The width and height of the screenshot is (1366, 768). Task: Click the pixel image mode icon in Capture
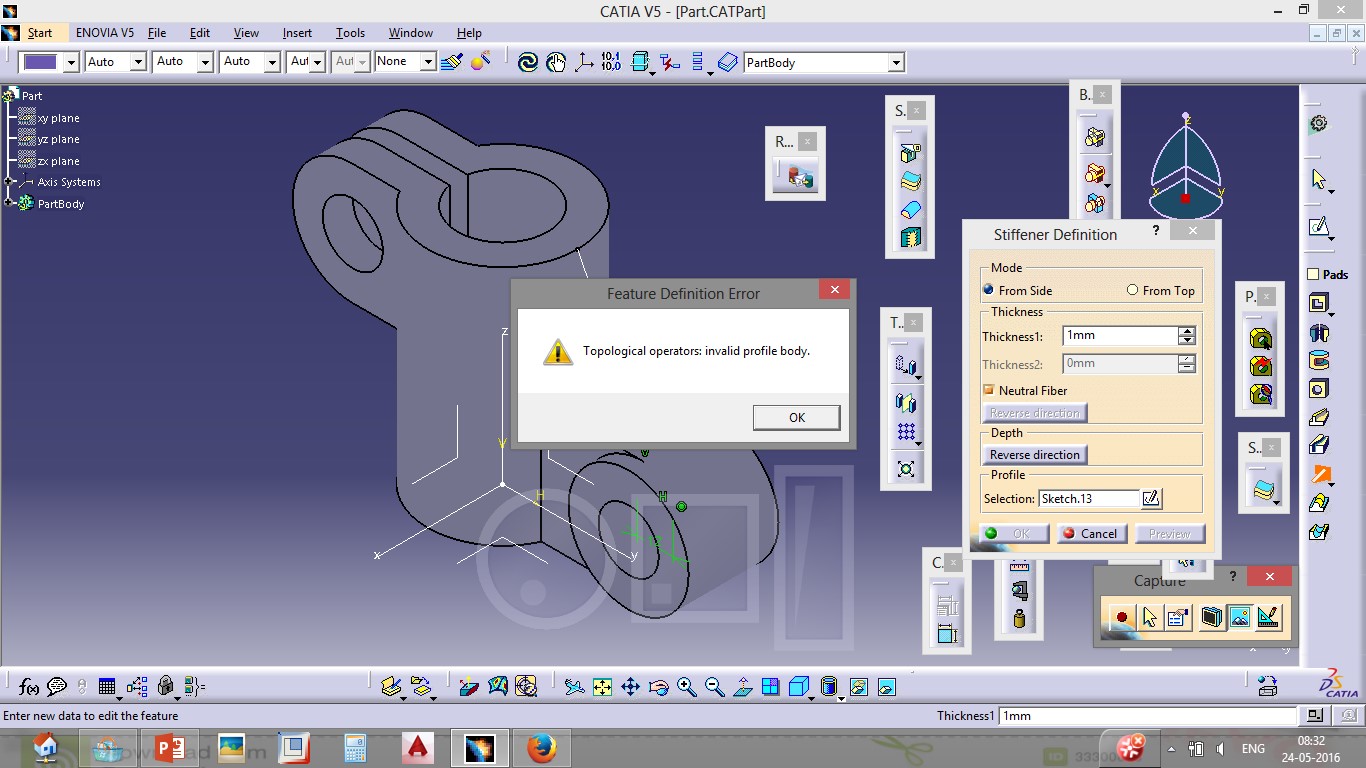pyautogui.click(x=1240, y=617)
